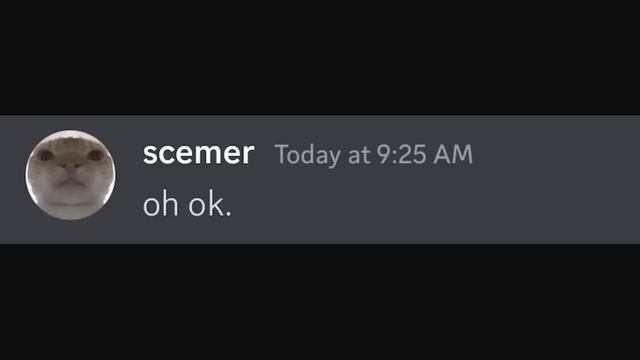Open scemer's cat profile avatar

[70, 175]
